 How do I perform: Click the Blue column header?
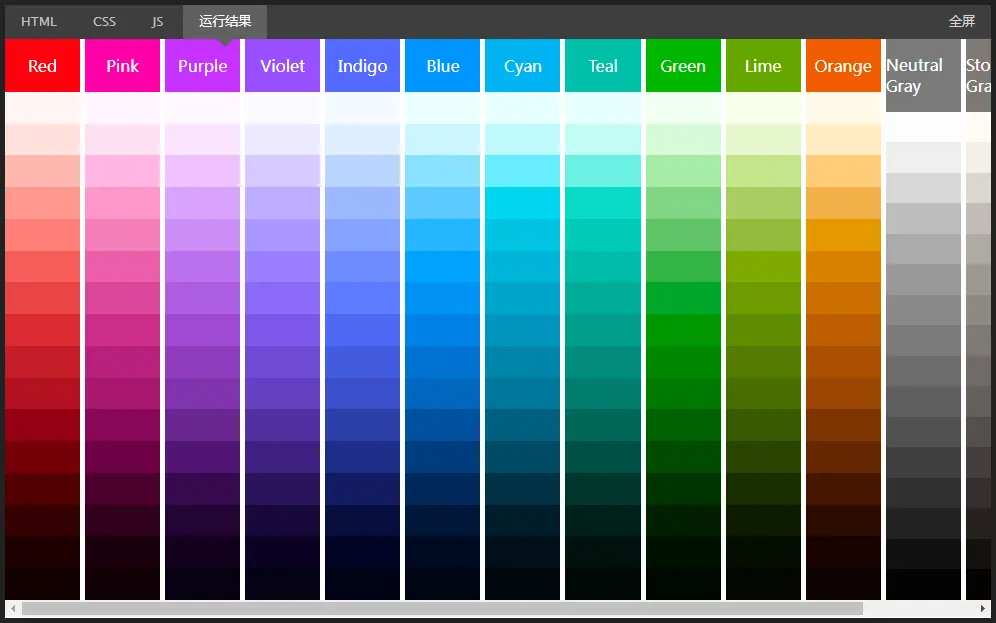442,66
